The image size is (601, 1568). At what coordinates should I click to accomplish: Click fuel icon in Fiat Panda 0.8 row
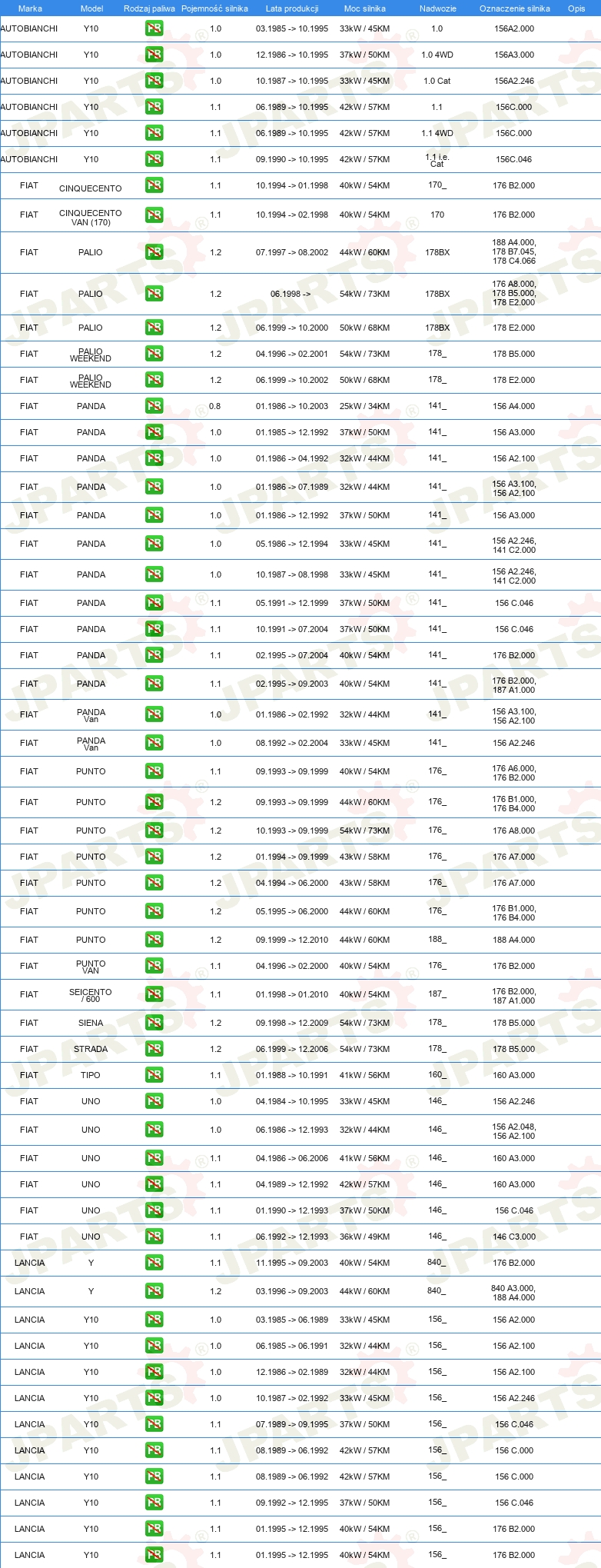154,406
